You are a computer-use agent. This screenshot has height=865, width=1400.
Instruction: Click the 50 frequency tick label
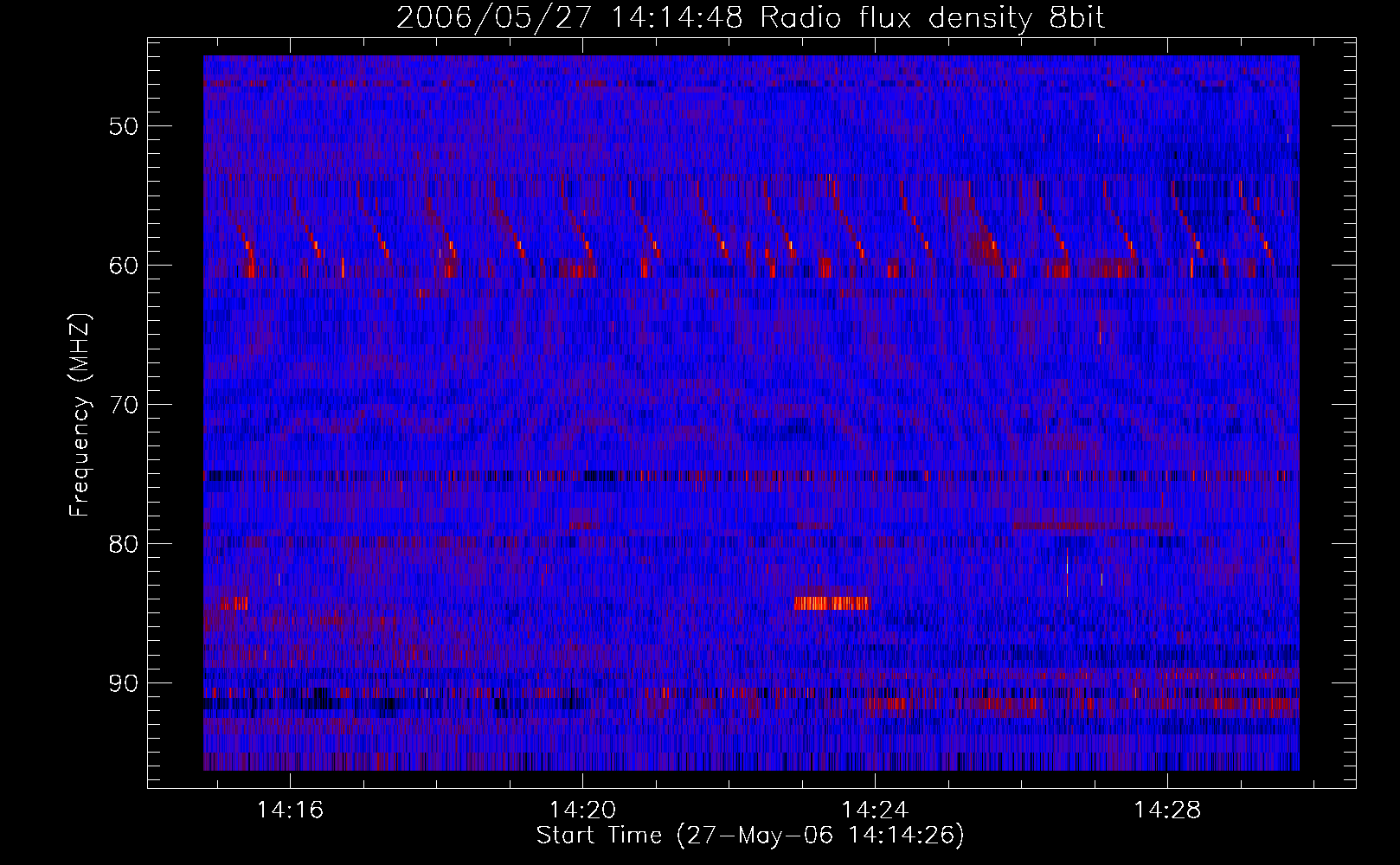pyautogui.click(x=123, y=126)
